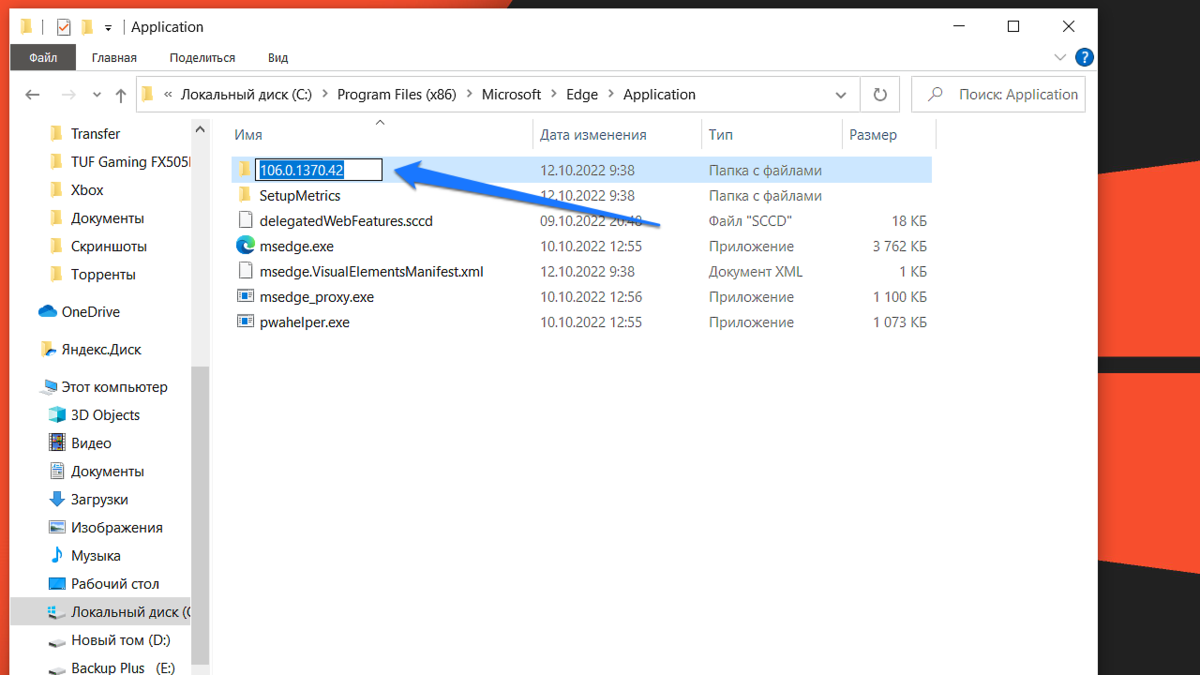Image resolution: width=1200 pixels, height=675 pixels.
Task: Select msedge.exe file name
Action: coord(297,246)
